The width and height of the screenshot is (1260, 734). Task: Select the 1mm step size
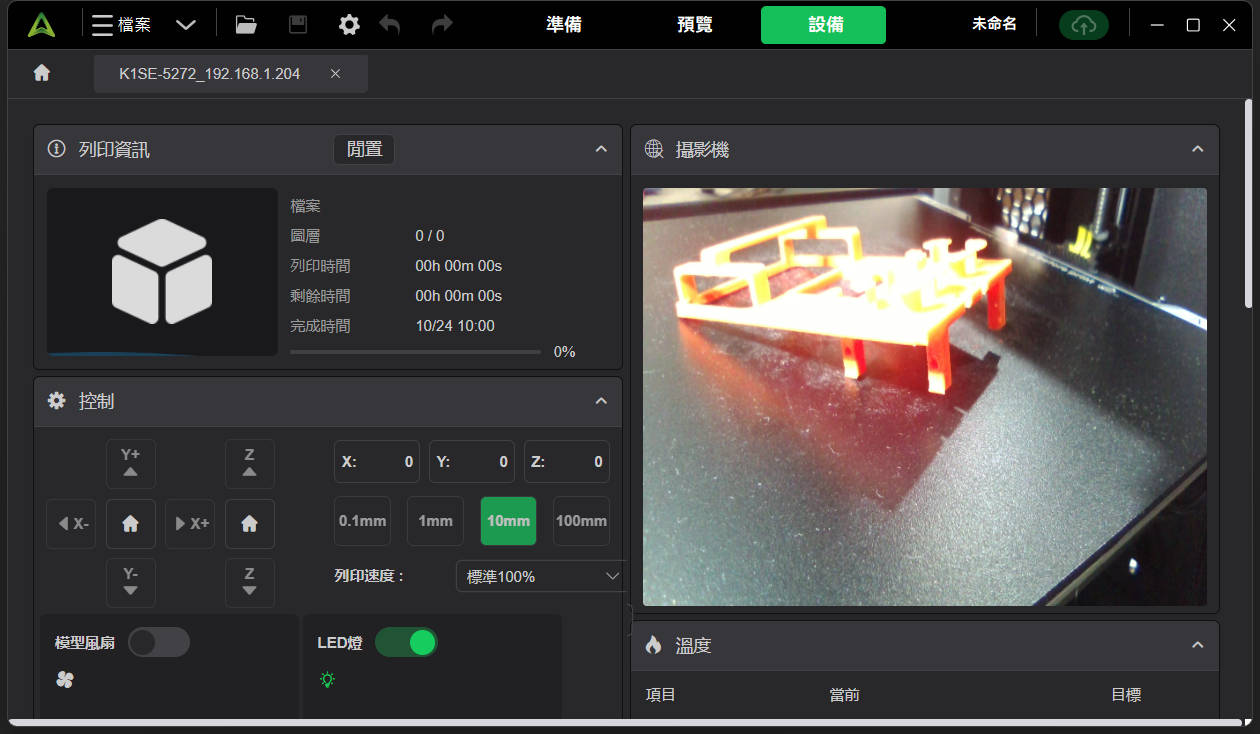[435, 521]
